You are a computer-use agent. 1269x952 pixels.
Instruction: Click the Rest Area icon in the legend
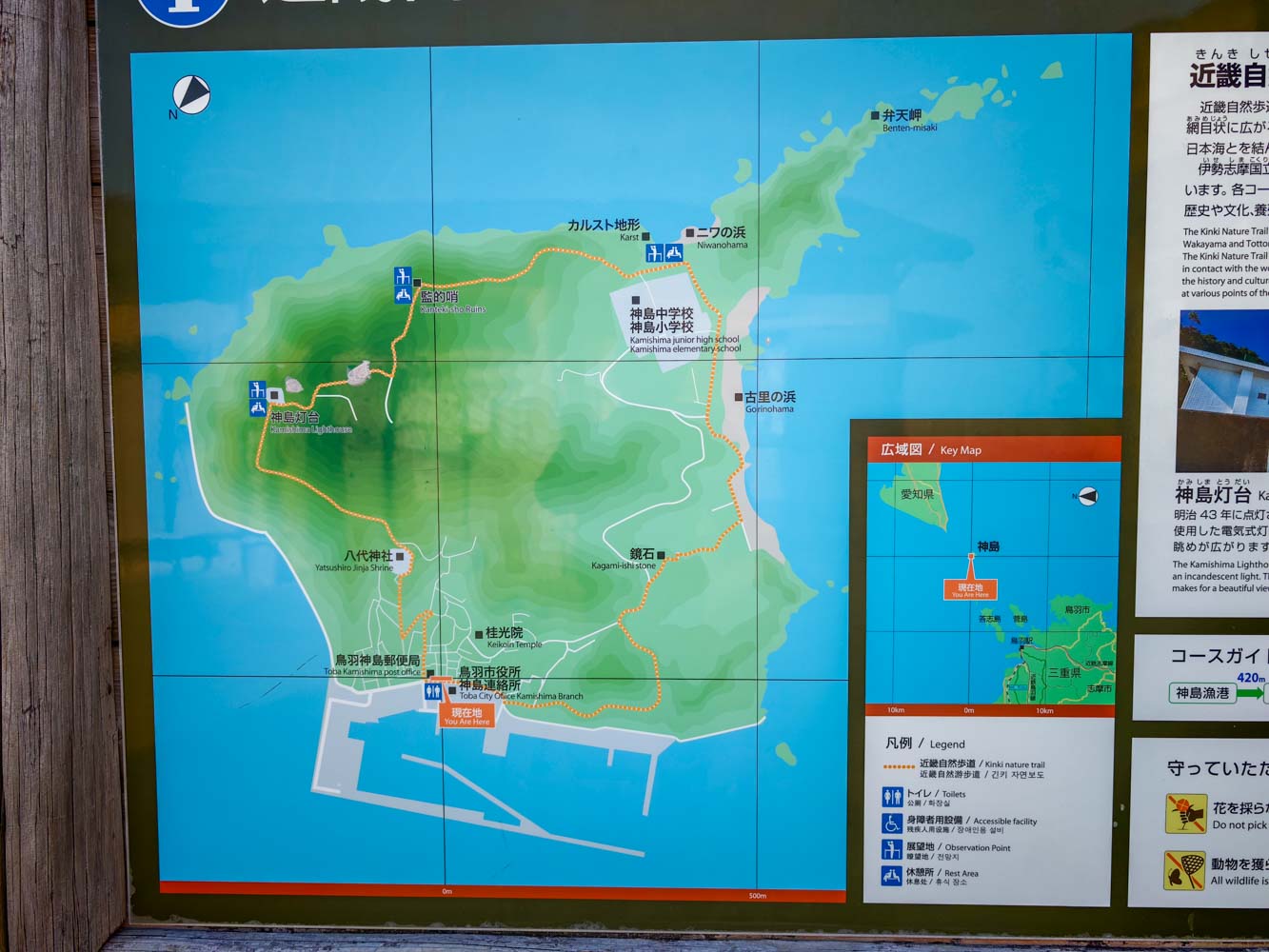click(892, 876)
